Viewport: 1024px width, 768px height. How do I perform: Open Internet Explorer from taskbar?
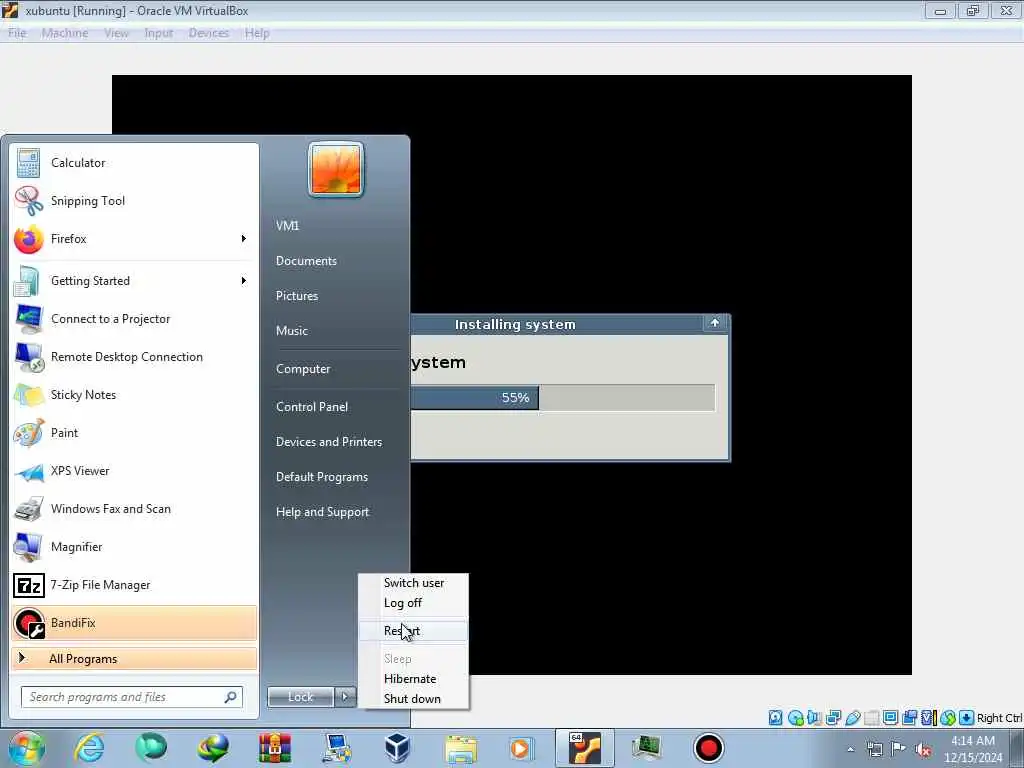coord(89,748)
